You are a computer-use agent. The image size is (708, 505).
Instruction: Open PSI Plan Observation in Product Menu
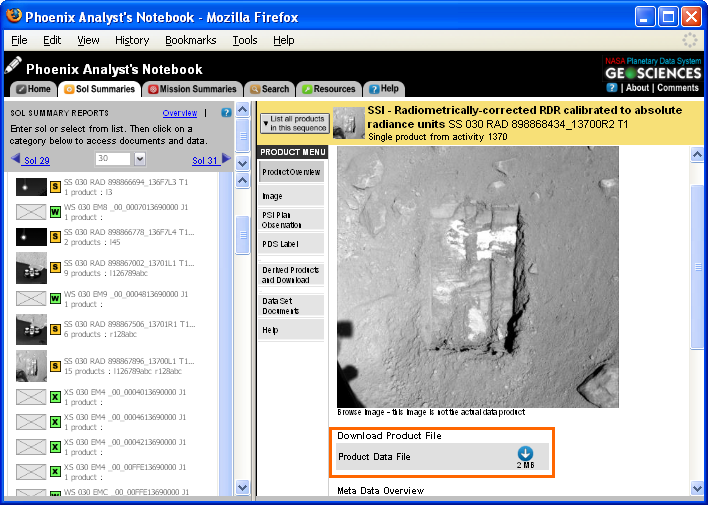(291, 220)
